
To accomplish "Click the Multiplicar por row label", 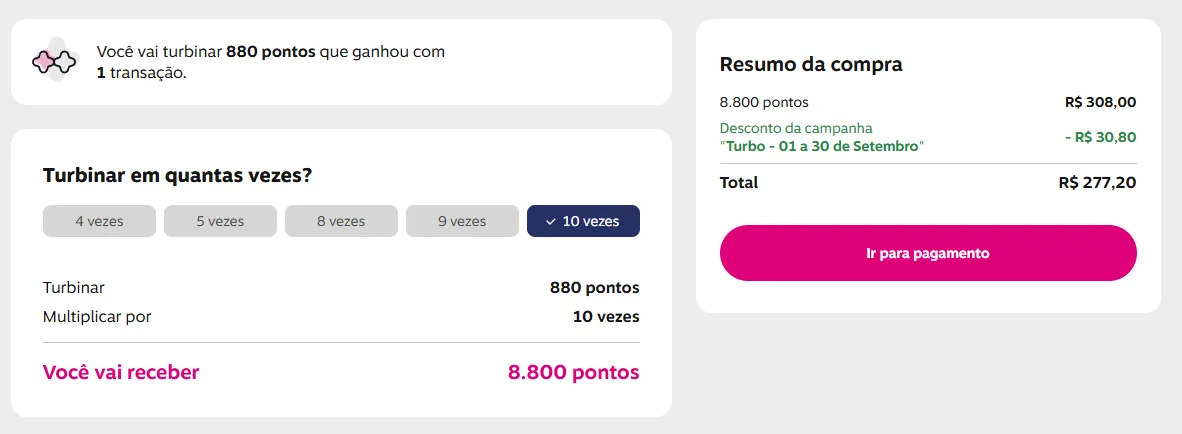I will point(97,317).
